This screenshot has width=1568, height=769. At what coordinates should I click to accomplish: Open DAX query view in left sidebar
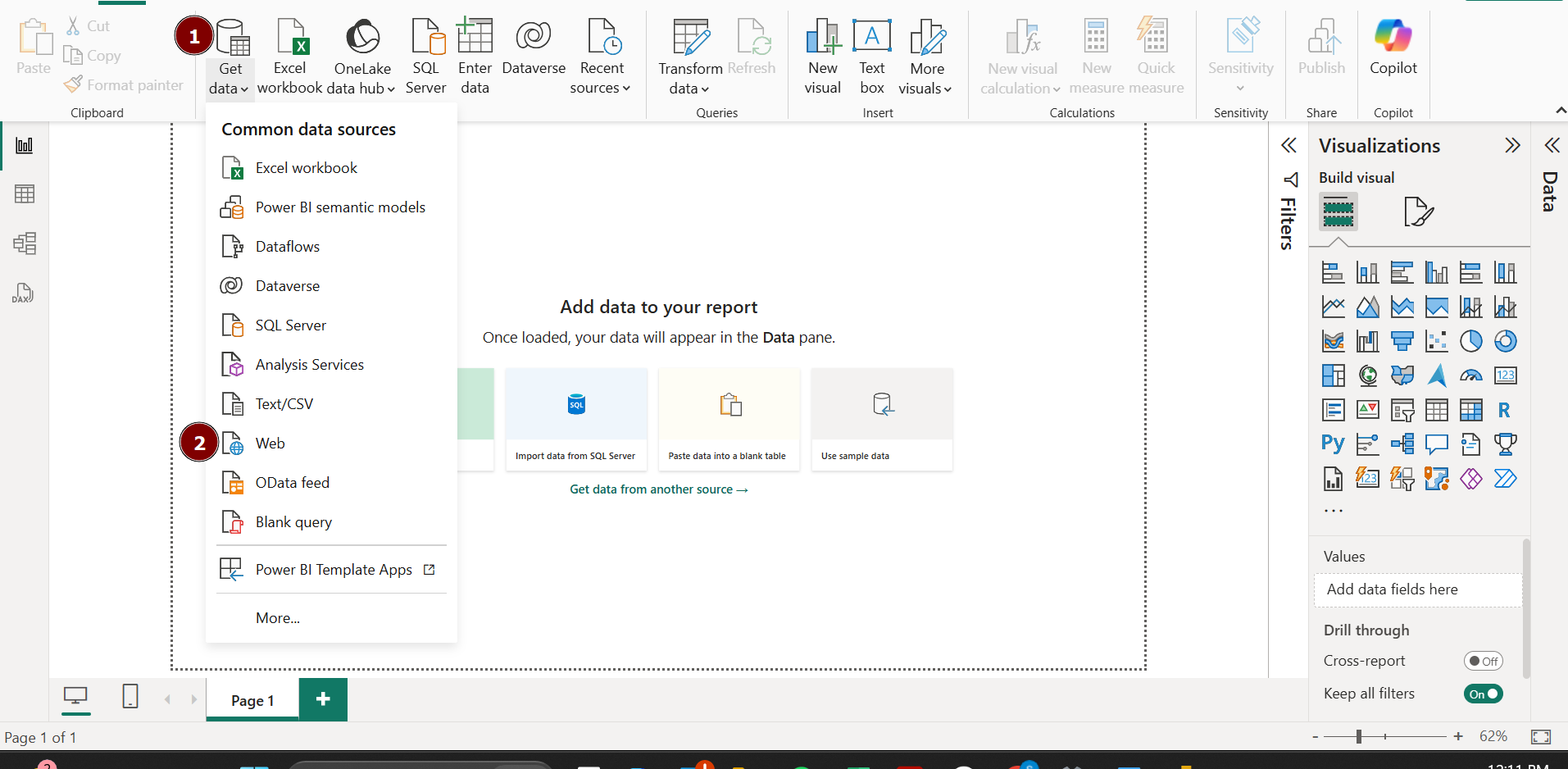pyautogui.click(x=23, y=293)
